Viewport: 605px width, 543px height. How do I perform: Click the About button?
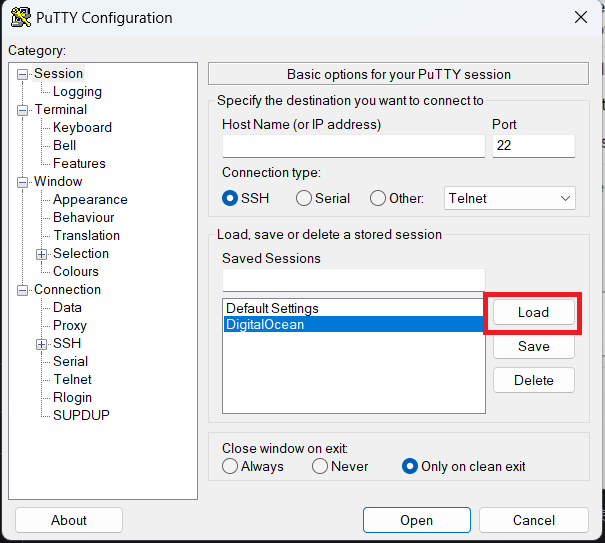(x=69, y=520)
